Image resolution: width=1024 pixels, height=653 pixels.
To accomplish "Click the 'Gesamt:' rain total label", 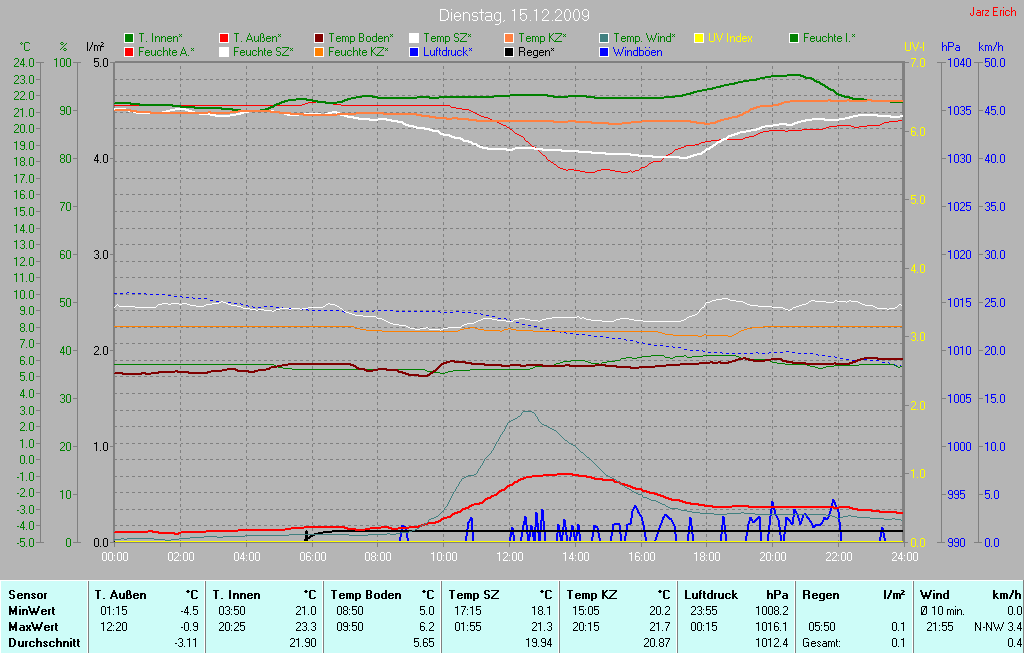I will (x=824, y=643).
